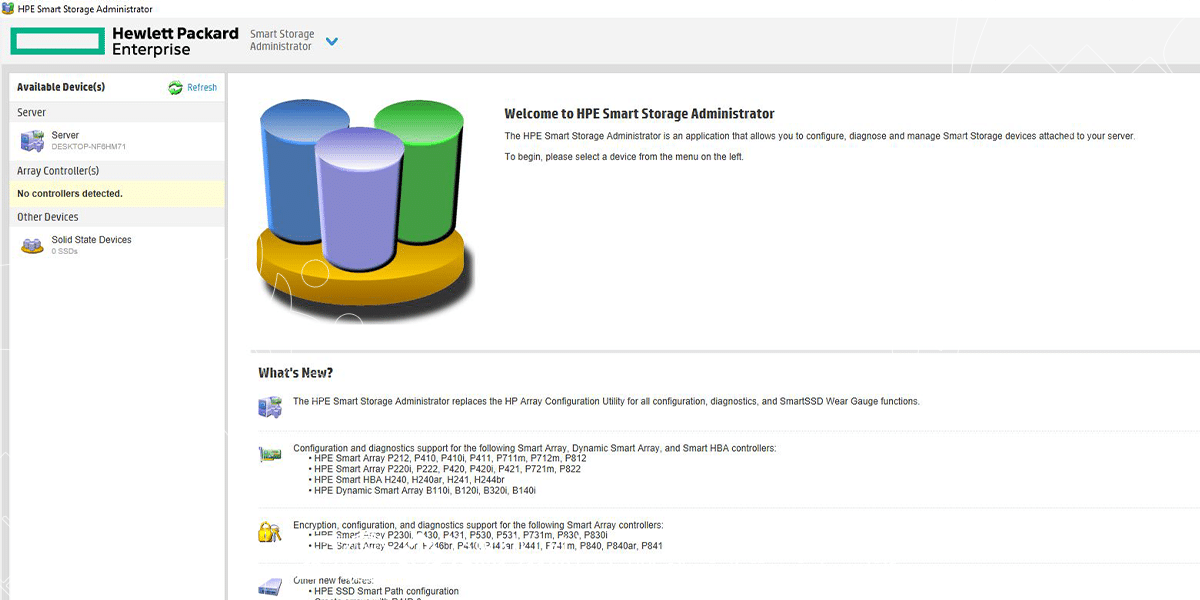Click the app icon in the title bar
Viewport: 1200px width, 600px height.
coord(9,9)
